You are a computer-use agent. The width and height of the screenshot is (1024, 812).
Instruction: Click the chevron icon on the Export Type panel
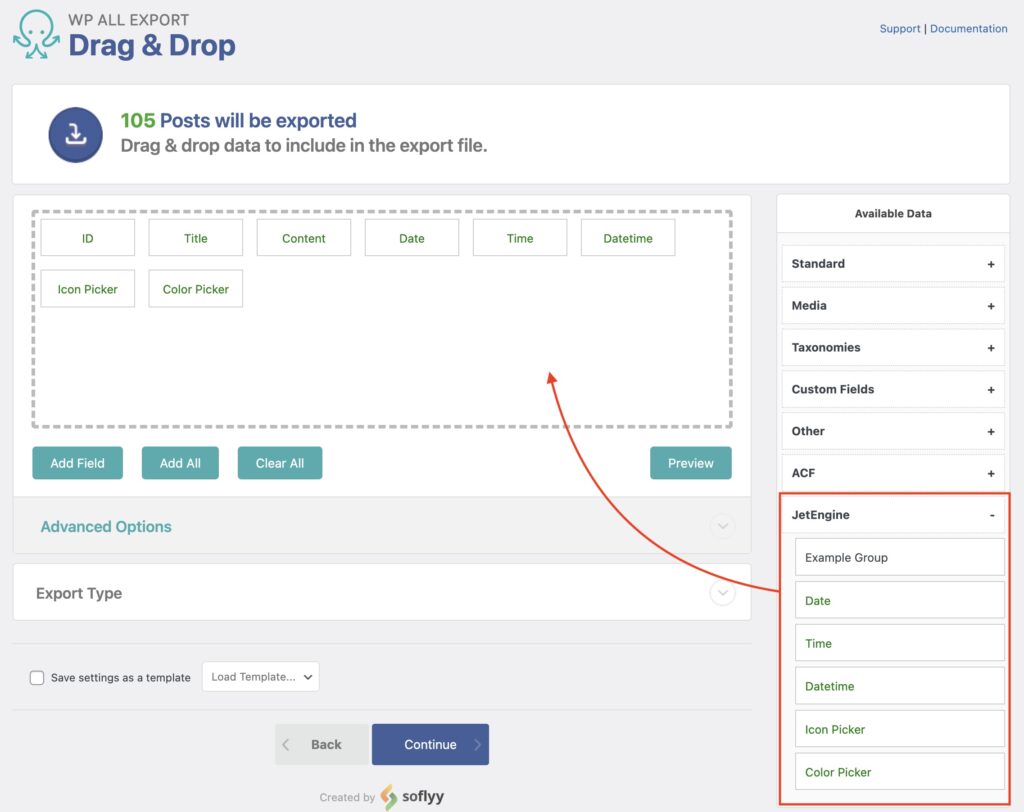tap(722, 592)
